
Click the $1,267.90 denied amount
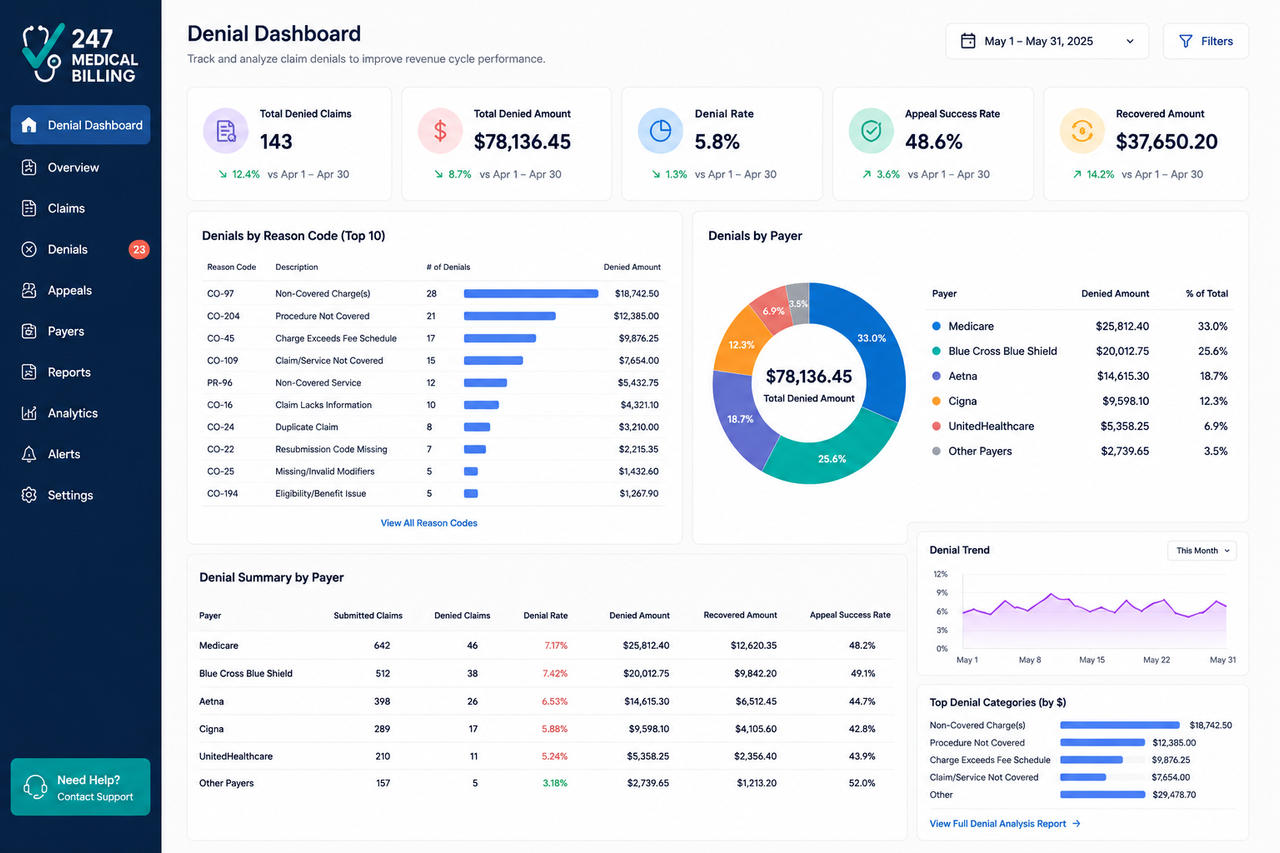point(637,493)
